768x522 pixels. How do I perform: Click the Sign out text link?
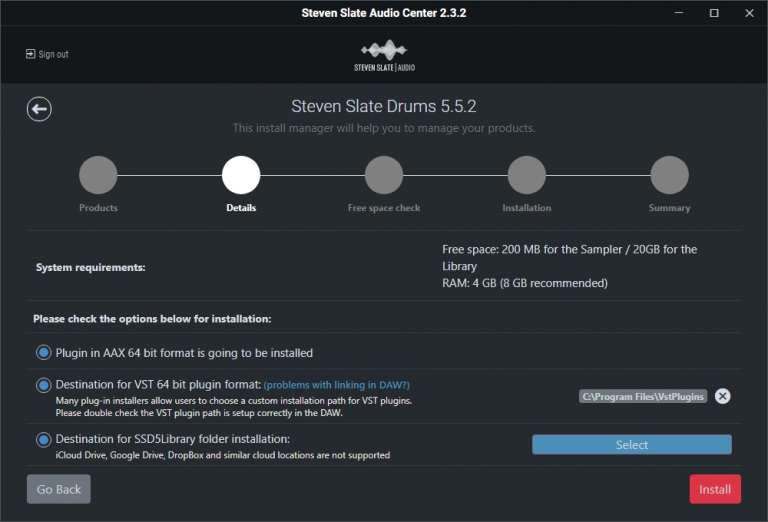click(54, 54)
